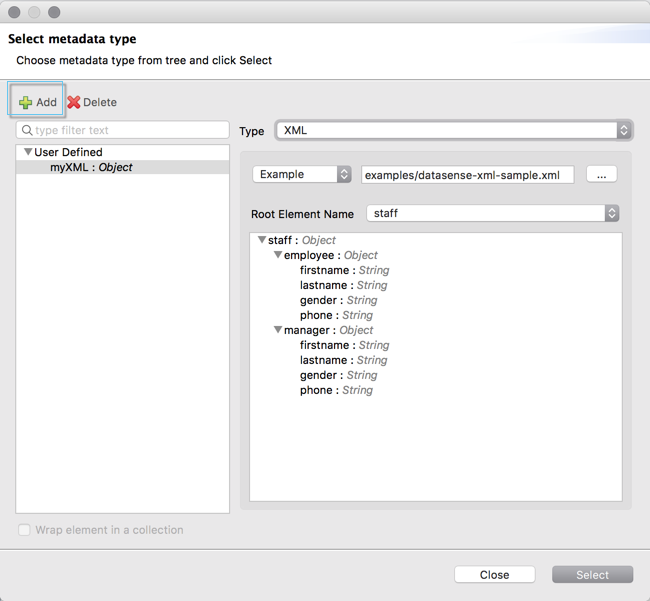Select manager phone String field
The image size is (650, 601).
click(336, 390)
